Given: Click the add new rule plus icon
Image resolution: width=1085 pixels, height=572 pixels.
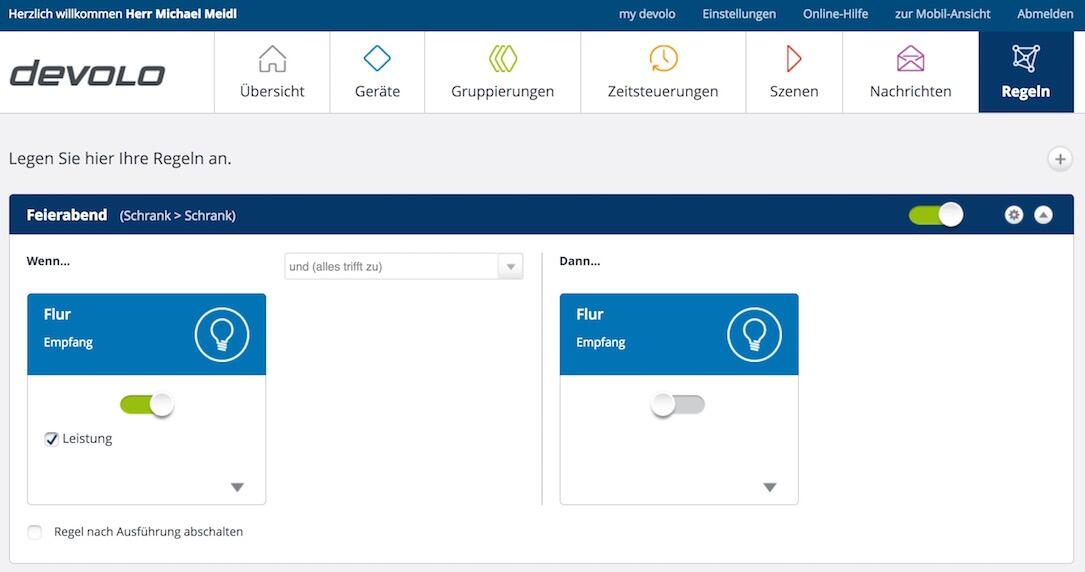Looking at the screenshot, I should pos(1060,159).
